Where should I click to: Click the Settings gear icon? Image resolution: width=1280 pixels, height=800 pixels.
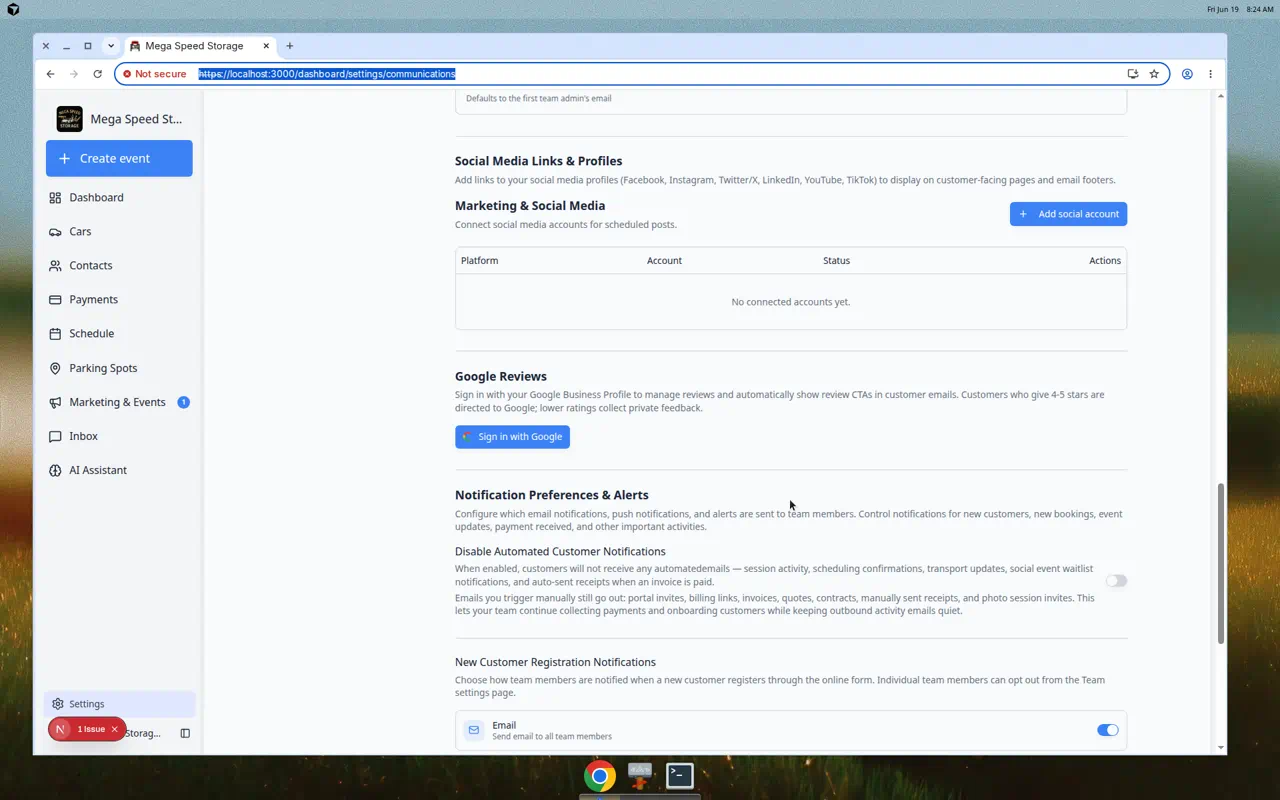tap(58, 704)
